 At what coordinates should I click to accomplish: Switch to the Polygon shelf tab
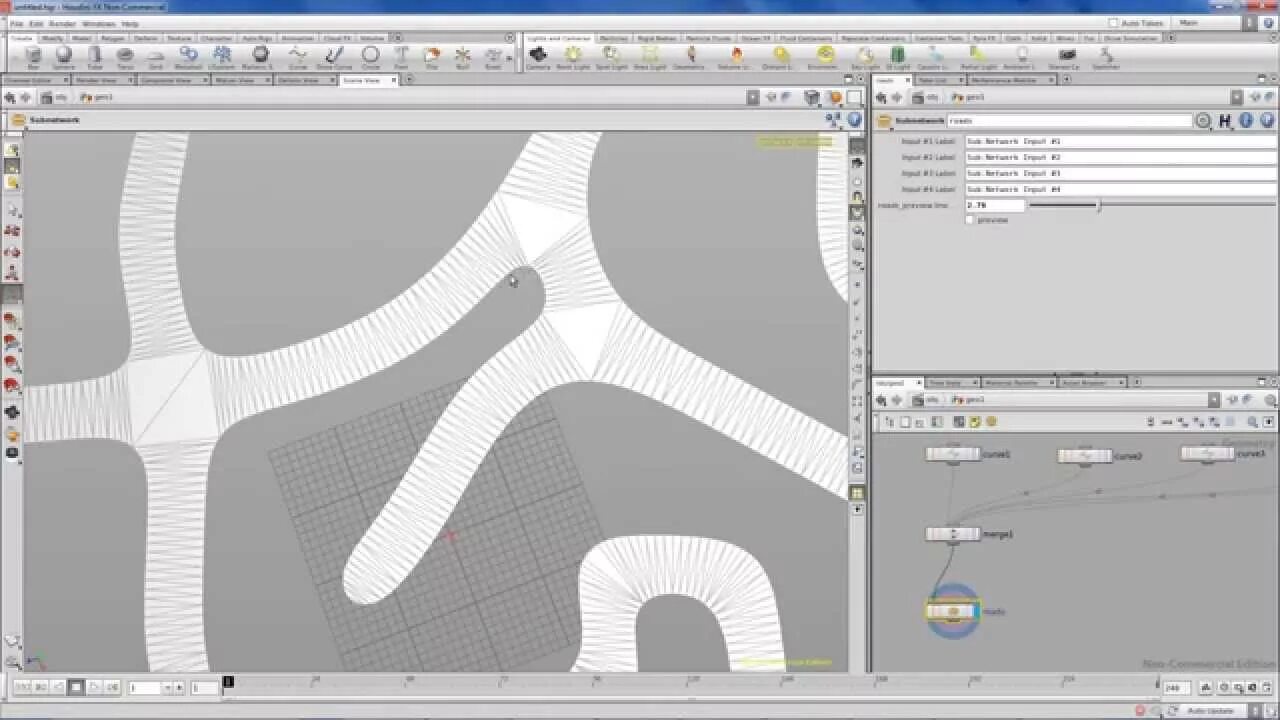pos(113,38)
